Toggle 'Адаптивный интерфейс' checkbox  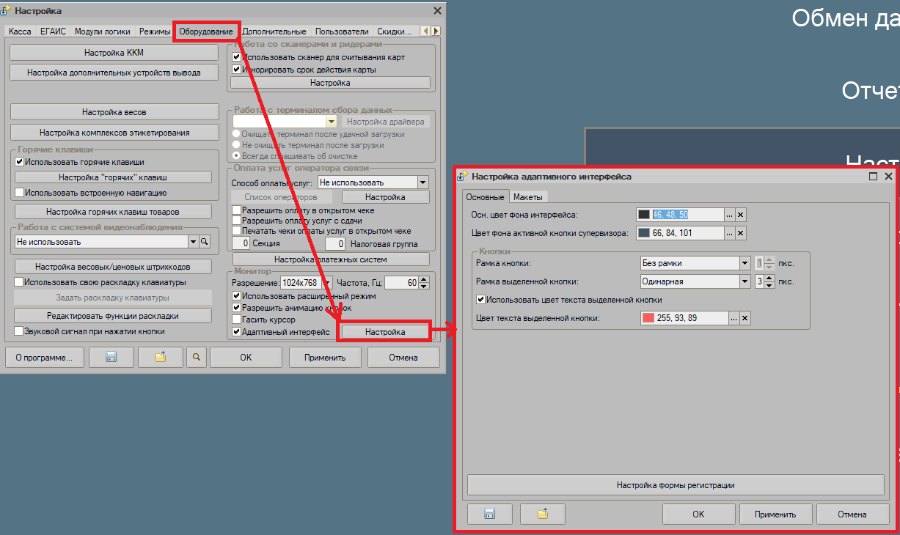(236, 332)
